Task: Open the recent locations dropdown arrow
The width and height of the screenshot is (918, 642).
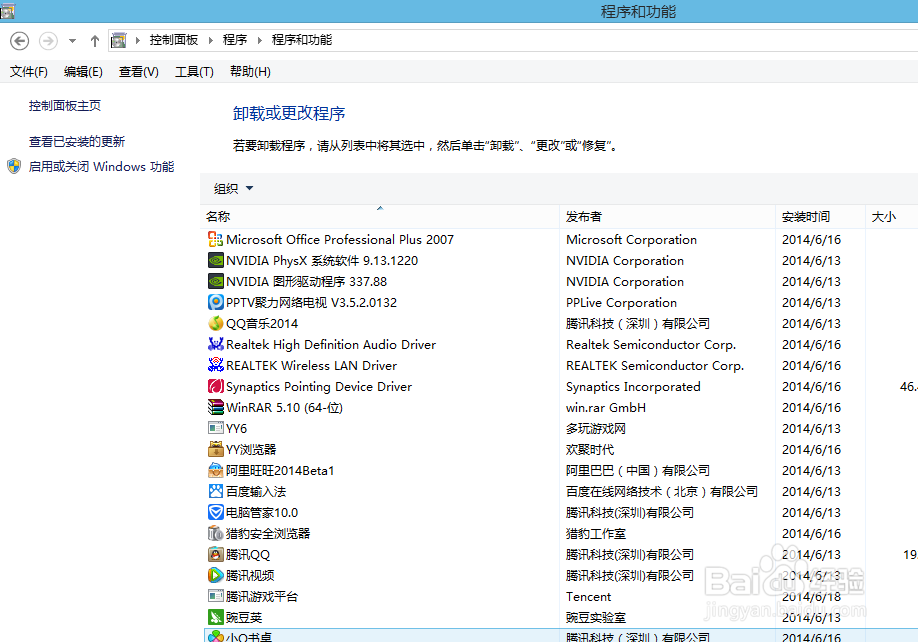Action: pyautogui.click(x=72, y=41)
